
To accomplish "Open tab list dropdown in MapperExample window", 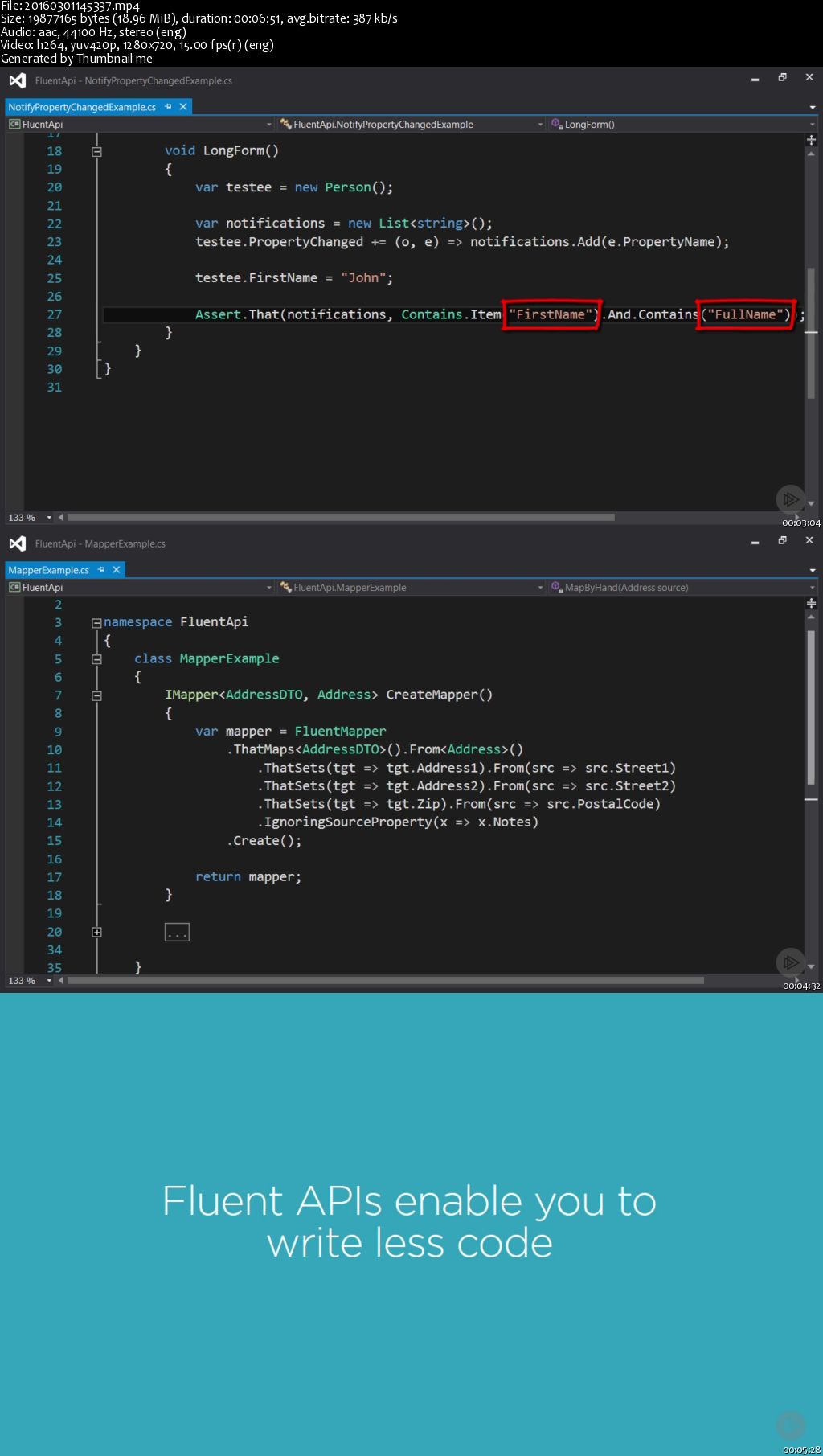I will click(x=813, y=570).
